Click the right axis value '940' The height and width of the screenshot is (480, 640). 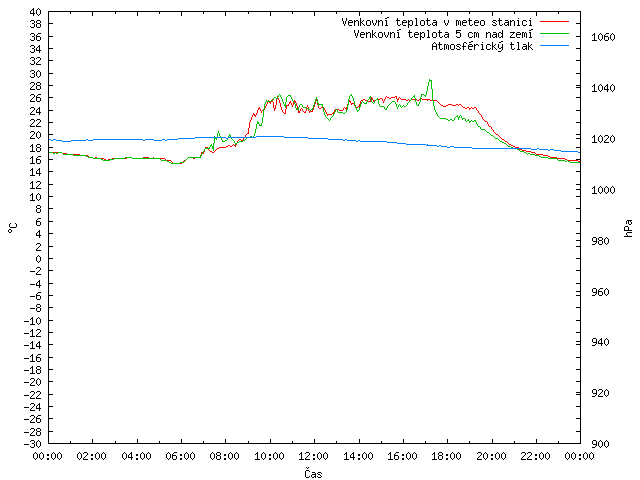tap(600, 342)
